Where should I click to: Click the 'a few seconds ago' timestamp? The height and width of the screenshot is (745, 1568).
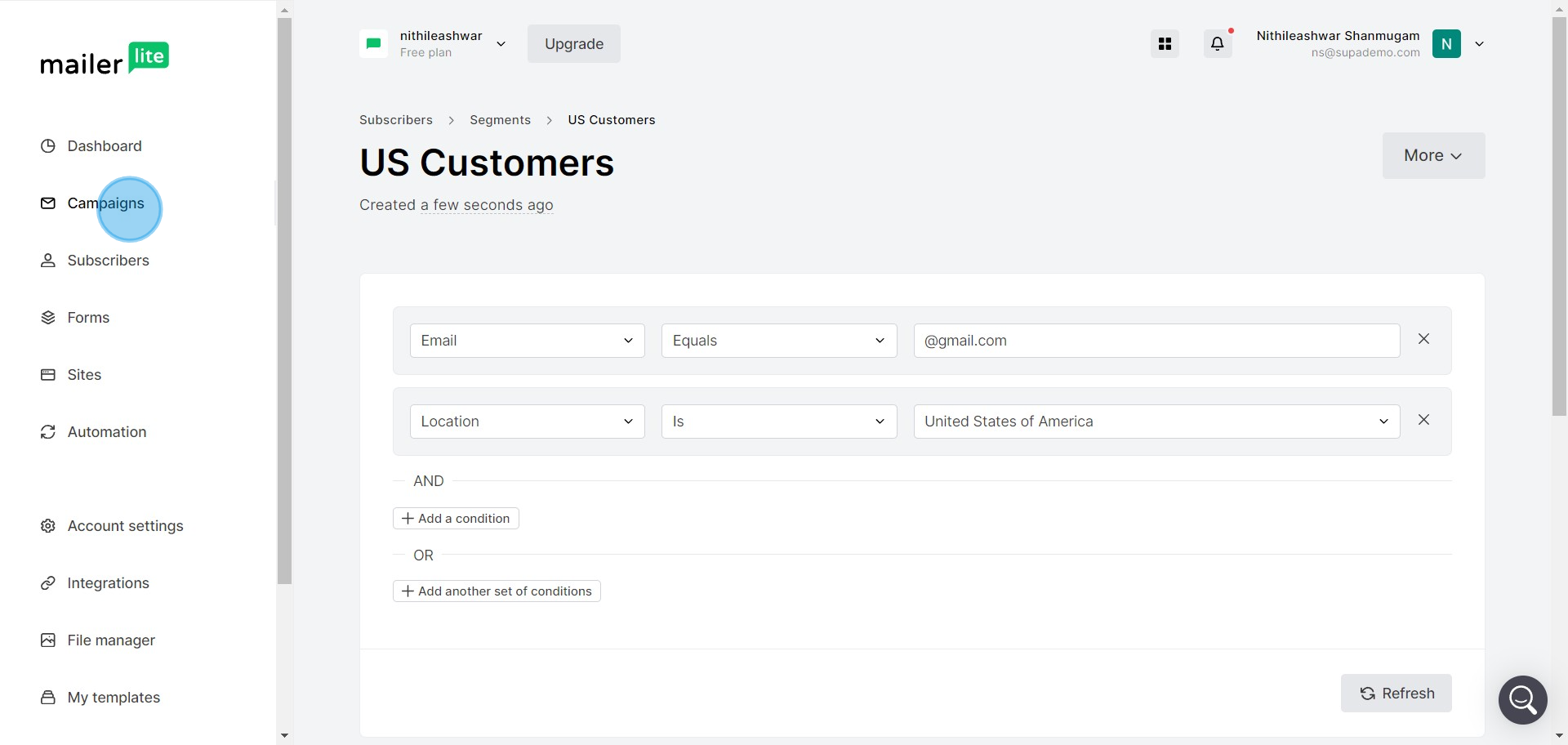(488, 205)
